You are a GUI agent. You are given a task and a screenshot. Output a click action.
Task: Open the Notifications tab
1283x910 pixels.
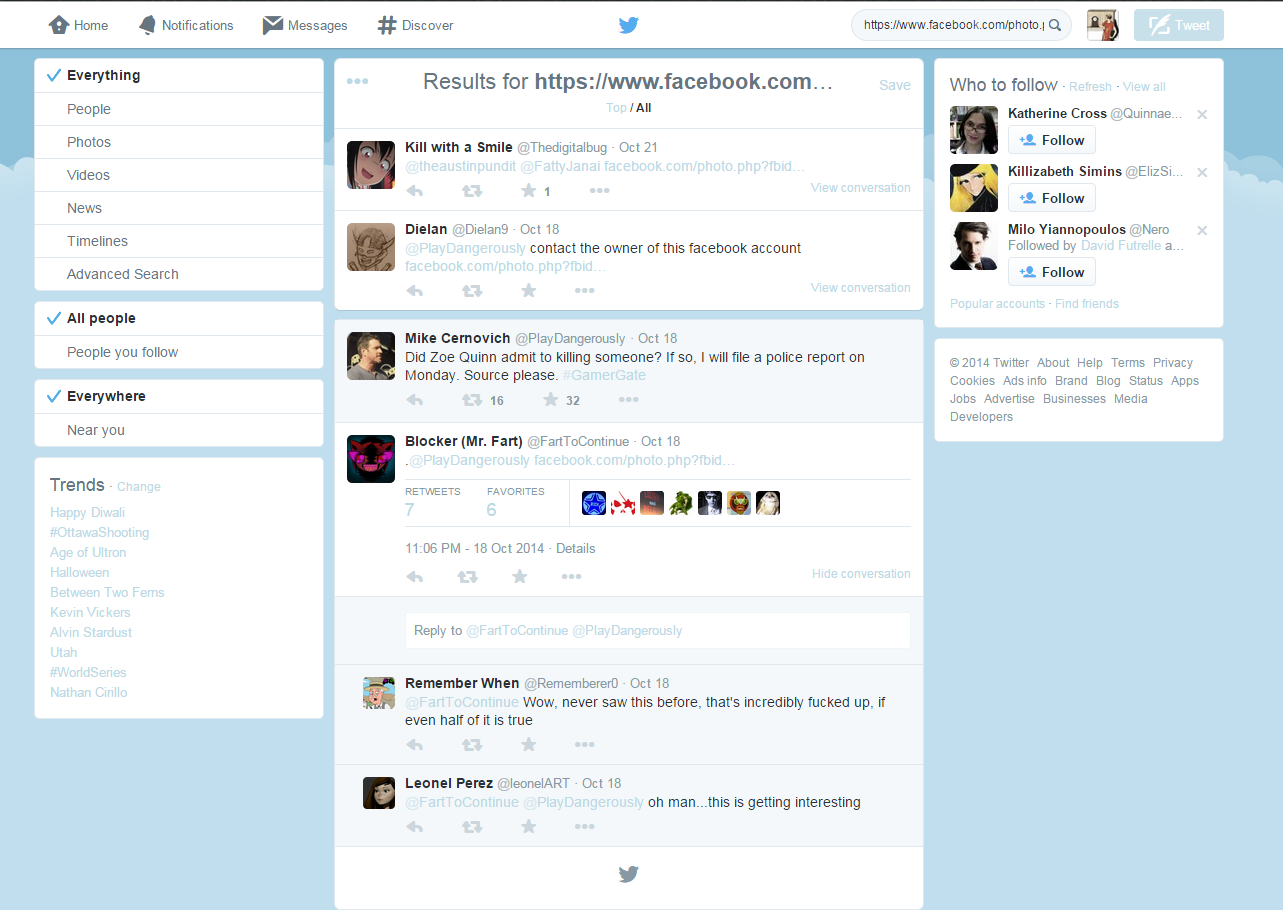point(186,25)
